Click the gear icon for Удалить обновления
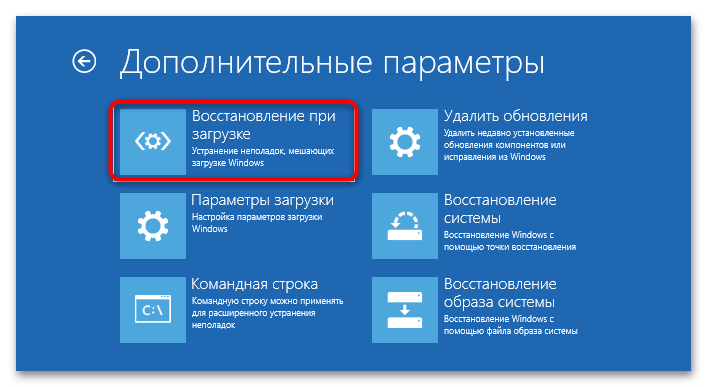This screenshot has height=387, width=707. pyautogui.click(x=404, y=142)
